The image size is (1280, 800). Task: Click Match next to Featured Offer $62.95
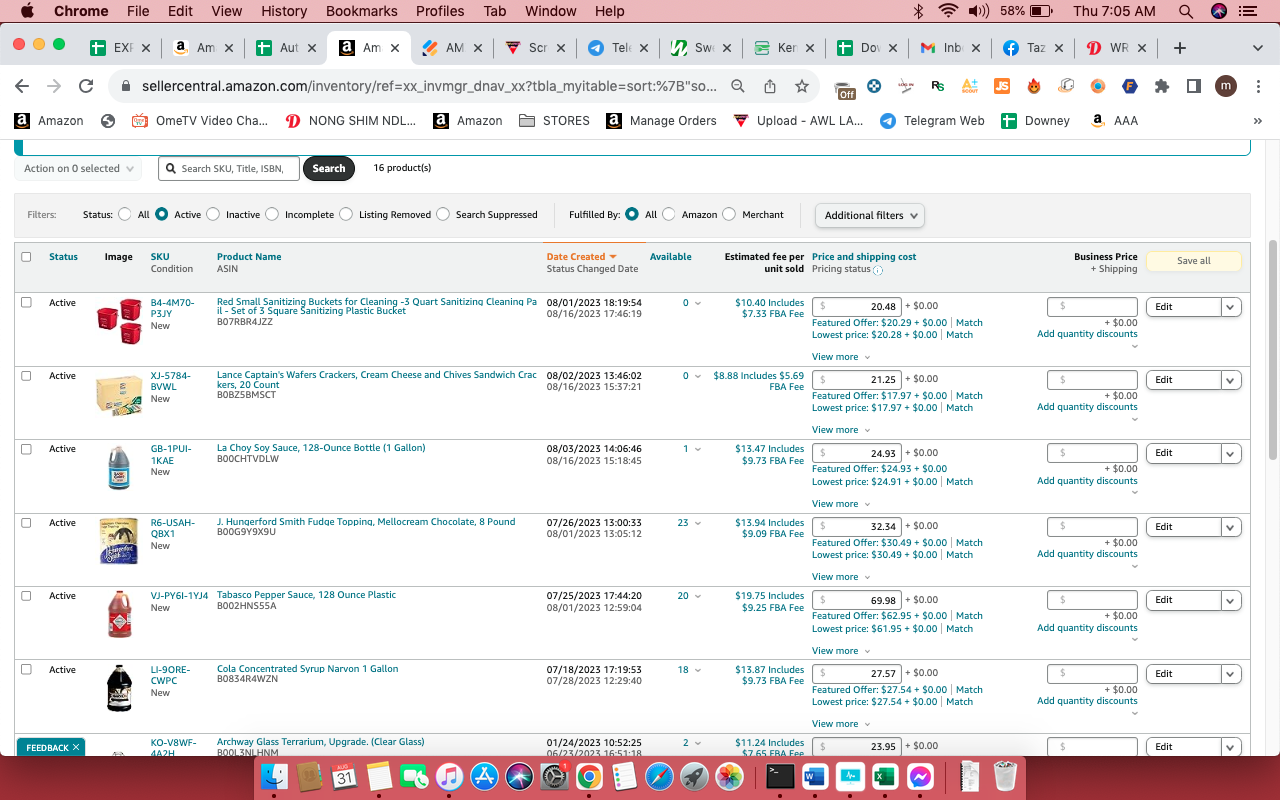click(969, 616)
